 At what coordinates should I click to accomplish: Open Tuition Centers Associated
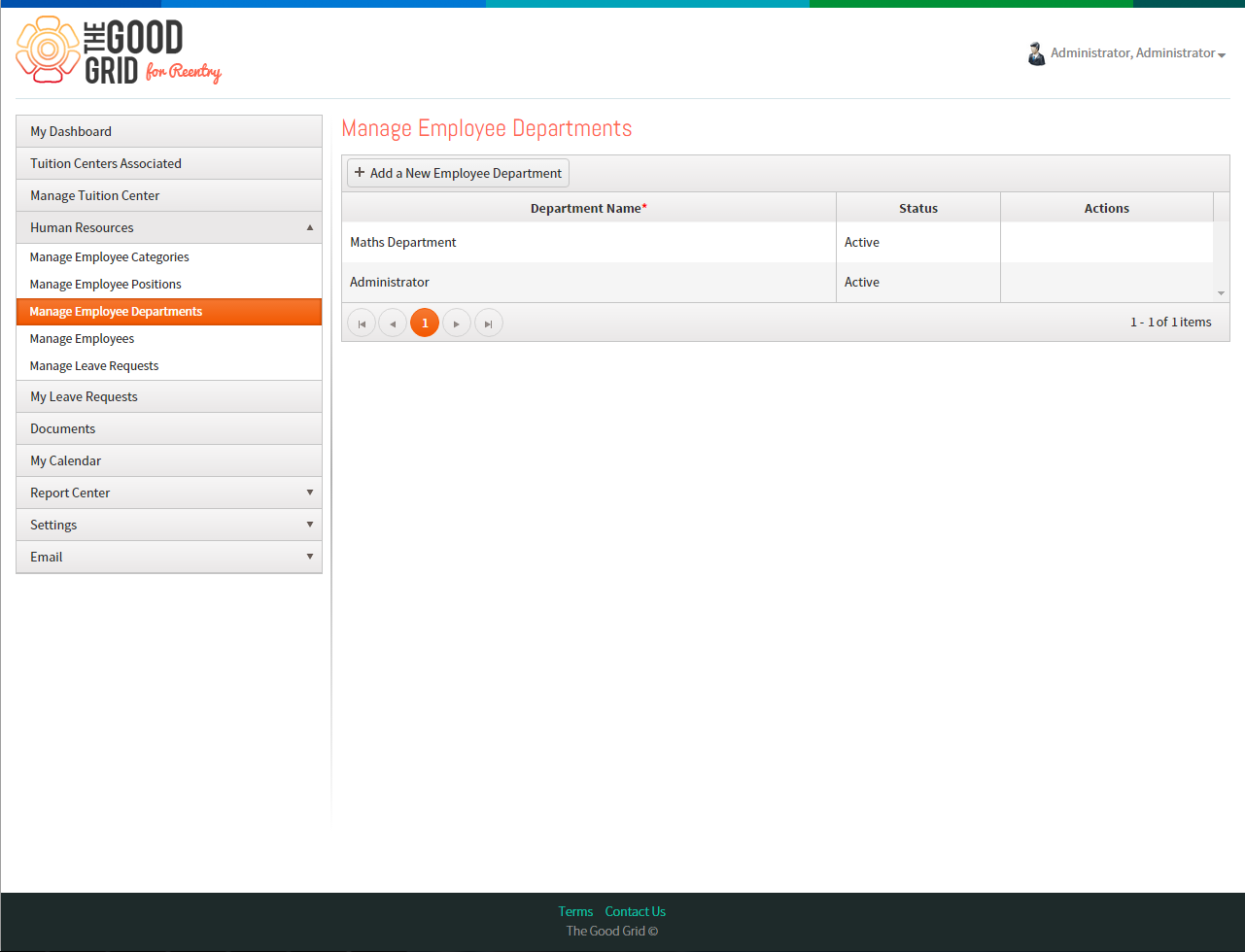169,163
